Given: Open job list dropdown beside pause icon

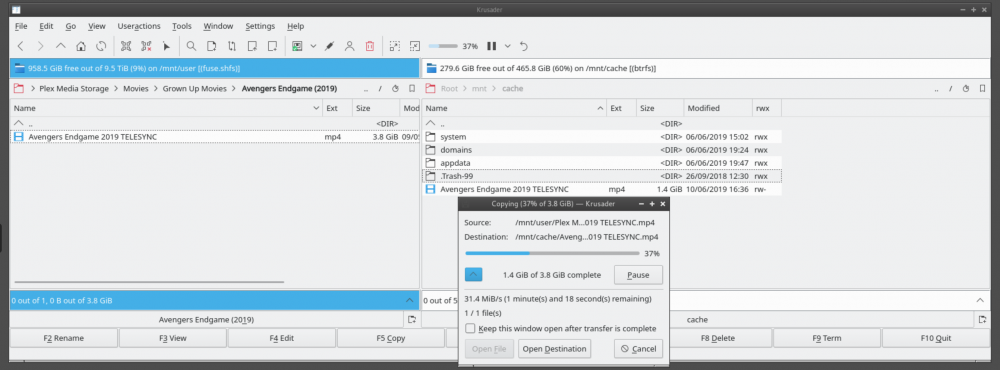Looking at the screenshot, I should click(x=508, y=46).
